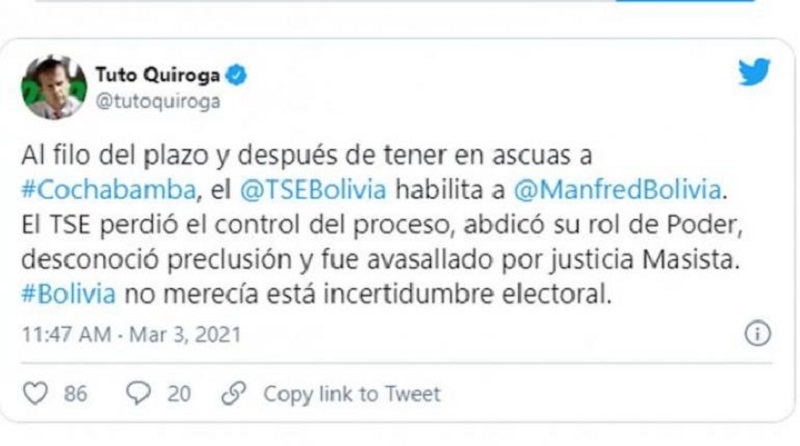Open the Tuto Quiroga display name
Screen dimensions: 800x446
pyautogui.click(x=157, y=76)
